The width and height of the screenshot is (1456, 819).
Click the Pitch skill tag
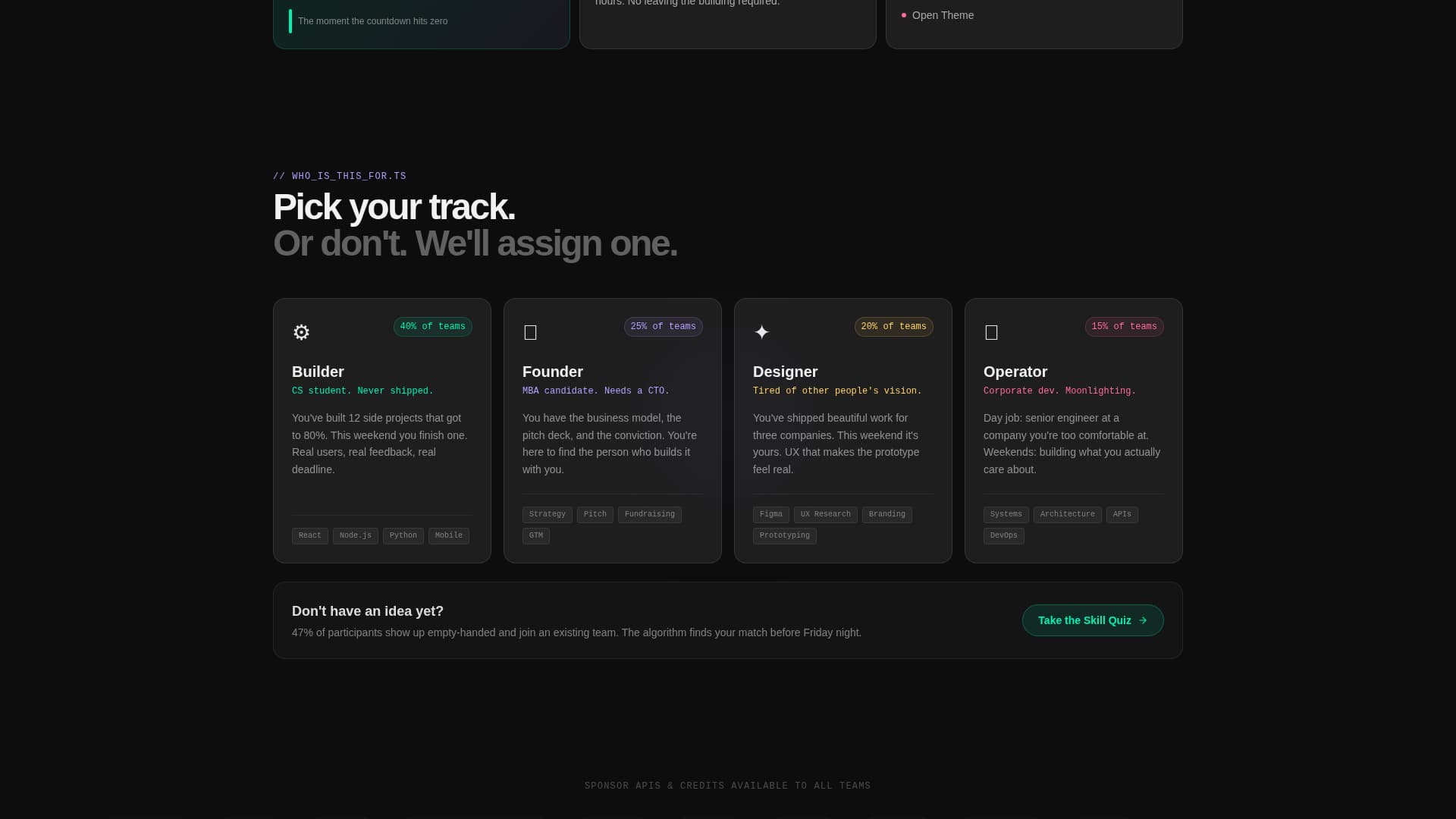595,515
